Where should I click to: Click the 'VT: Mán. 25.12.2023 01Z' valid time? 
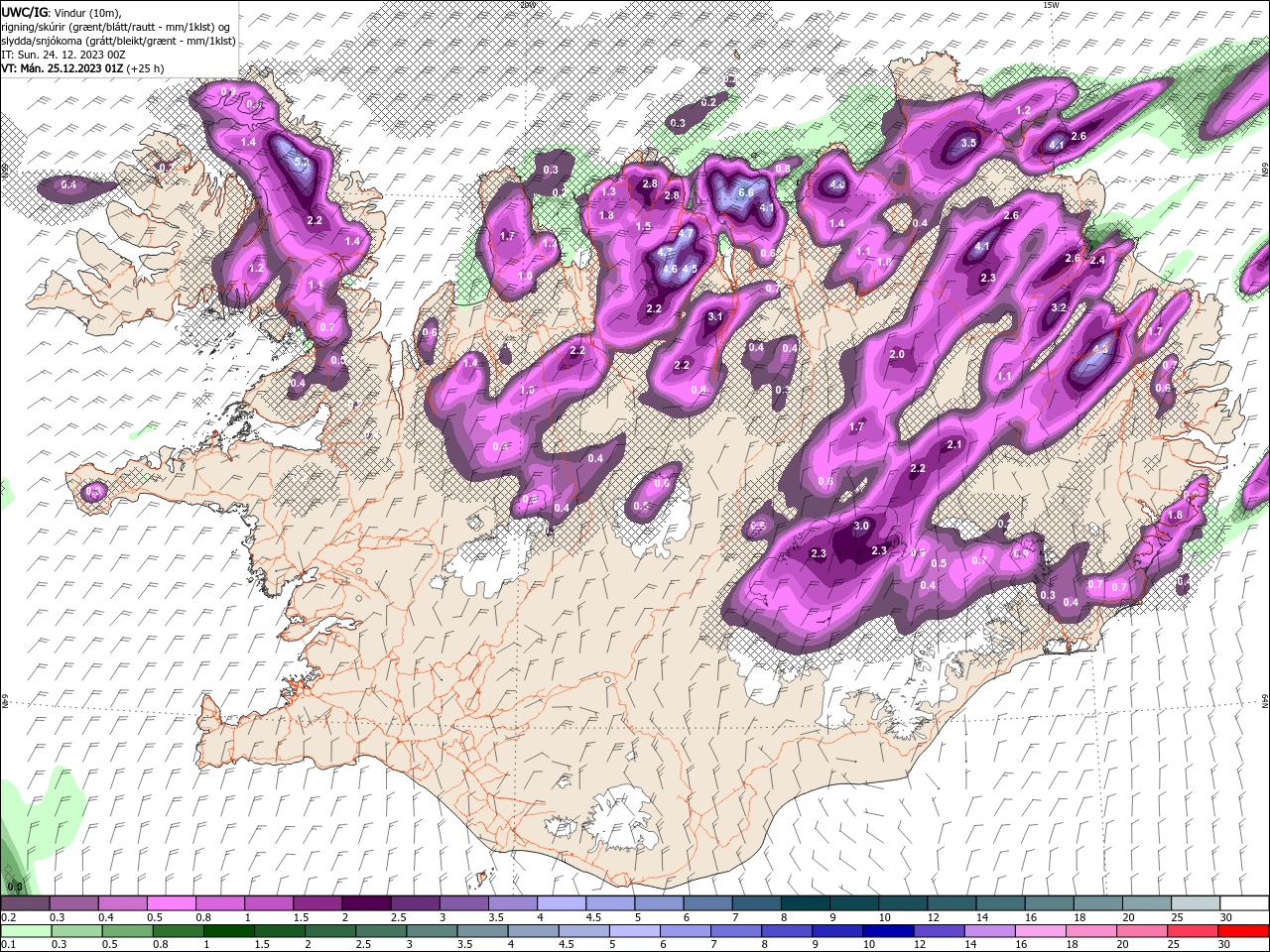(63, 68)
